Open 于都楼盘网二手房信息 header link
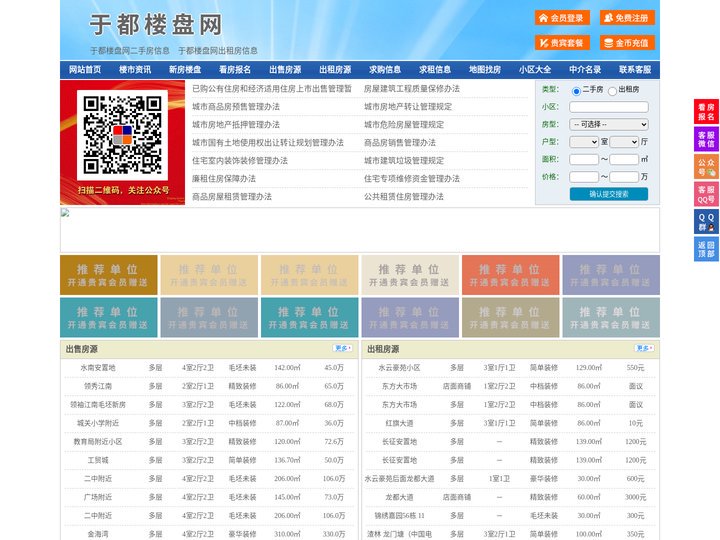 click(130, 51)
